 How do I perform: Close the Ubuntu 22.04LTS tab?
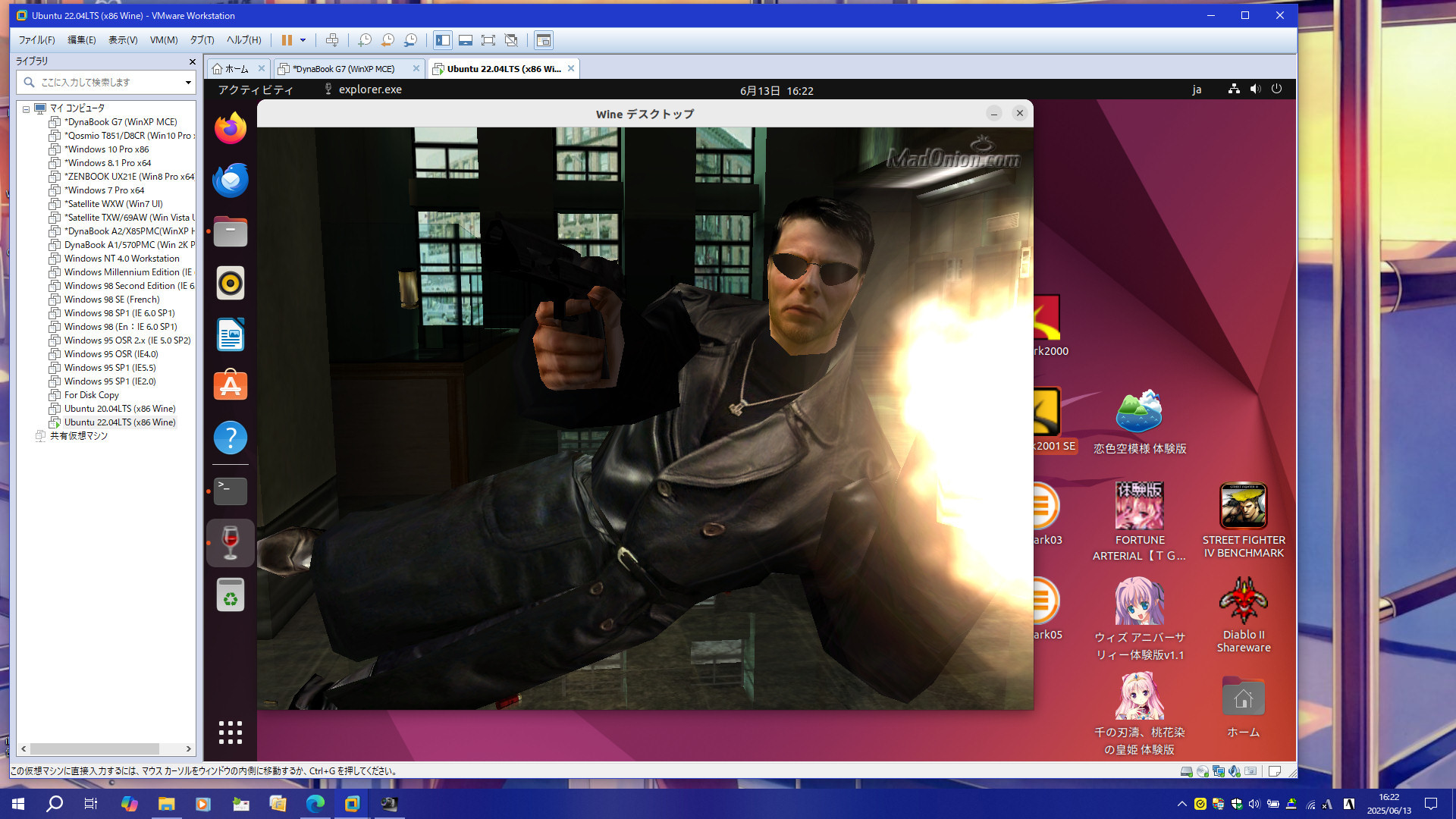(571, 68)
